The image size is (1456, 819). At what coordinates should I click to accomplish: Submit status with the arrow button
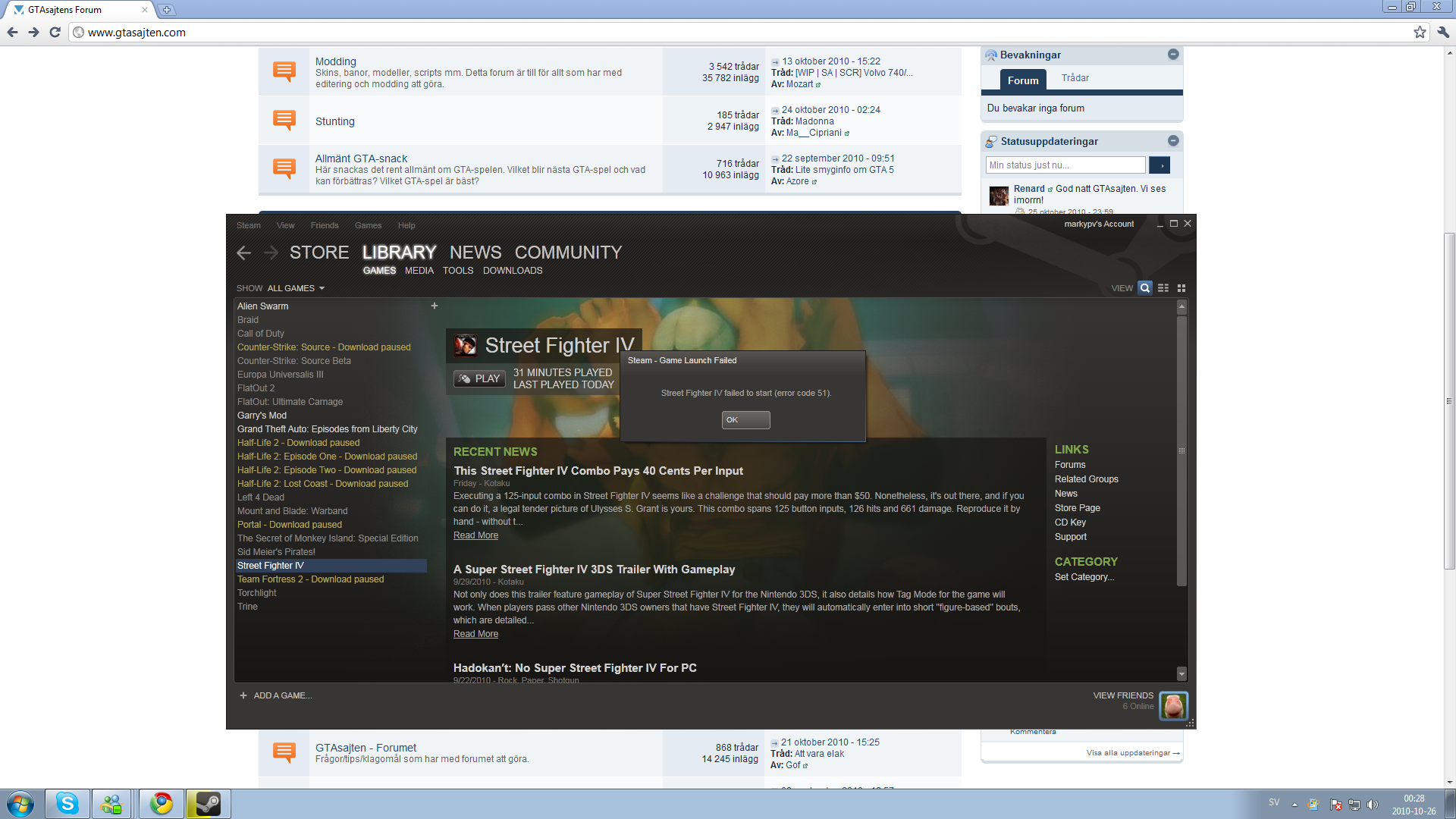[x=1159, y=165]
